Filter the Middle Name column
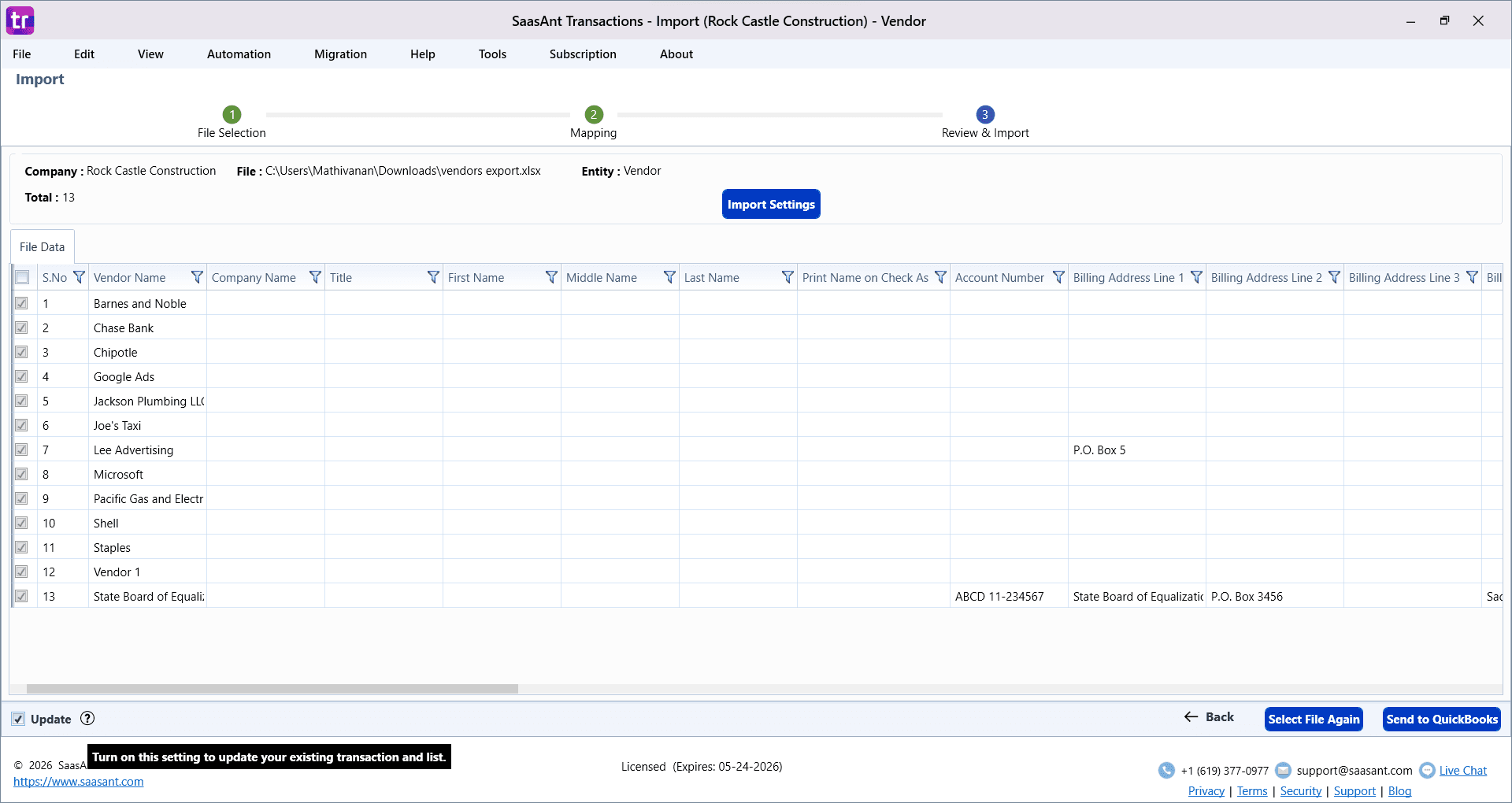This screenshot has width=1512, height=803. click(x=669, y=277)
